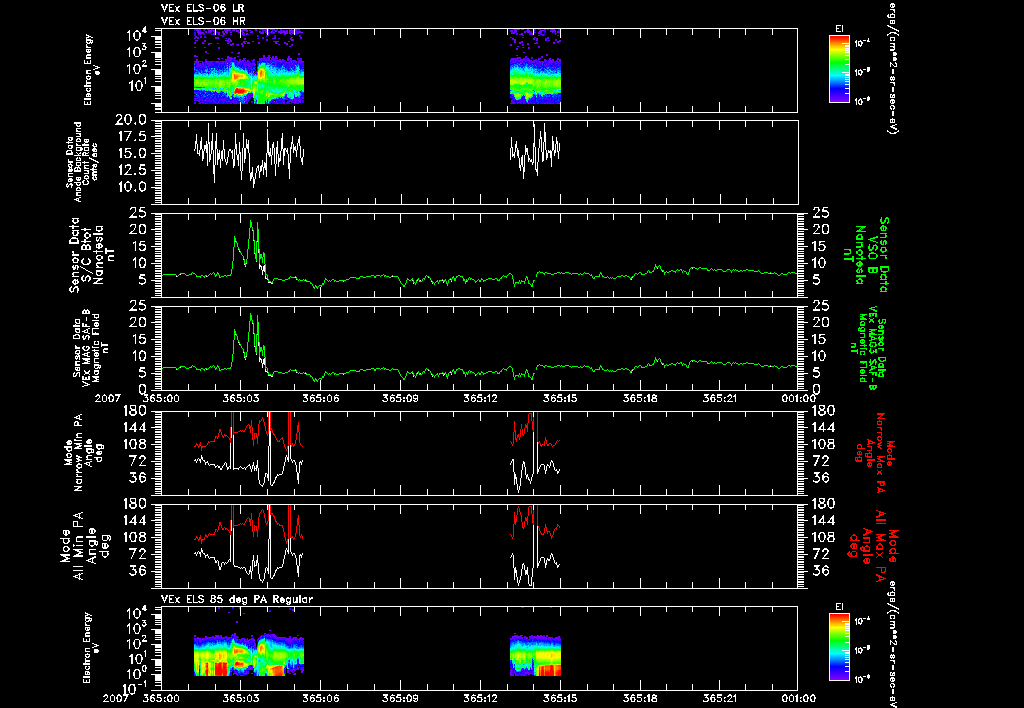The height and width of the screenshot is (708, 1024).
Task: Click the color scale bar beside the top spectrogram
Action: pyautogui.click(x=839, y=69)
